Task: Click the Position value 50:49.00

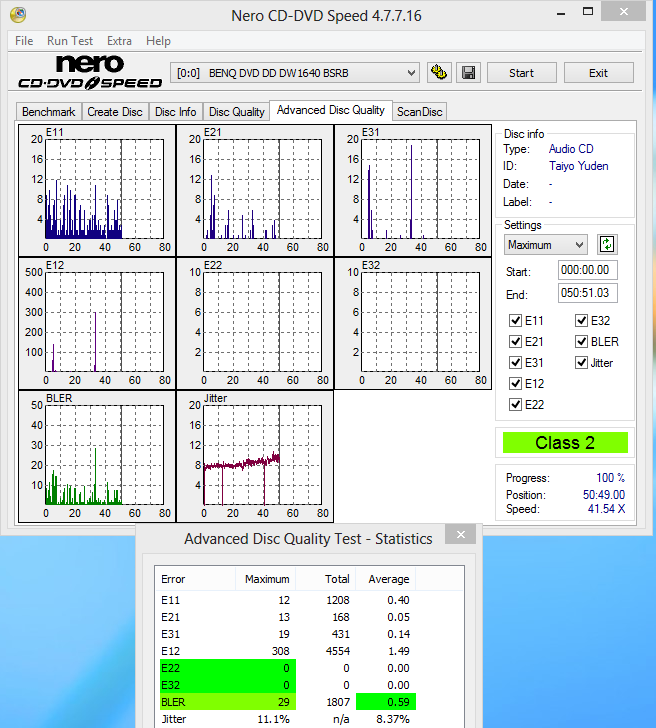Action: [x=604, y=494]
